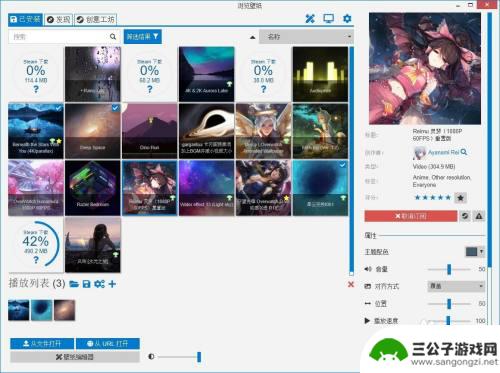Report wallpaper with the warning triangle icon

coord(479,216)
